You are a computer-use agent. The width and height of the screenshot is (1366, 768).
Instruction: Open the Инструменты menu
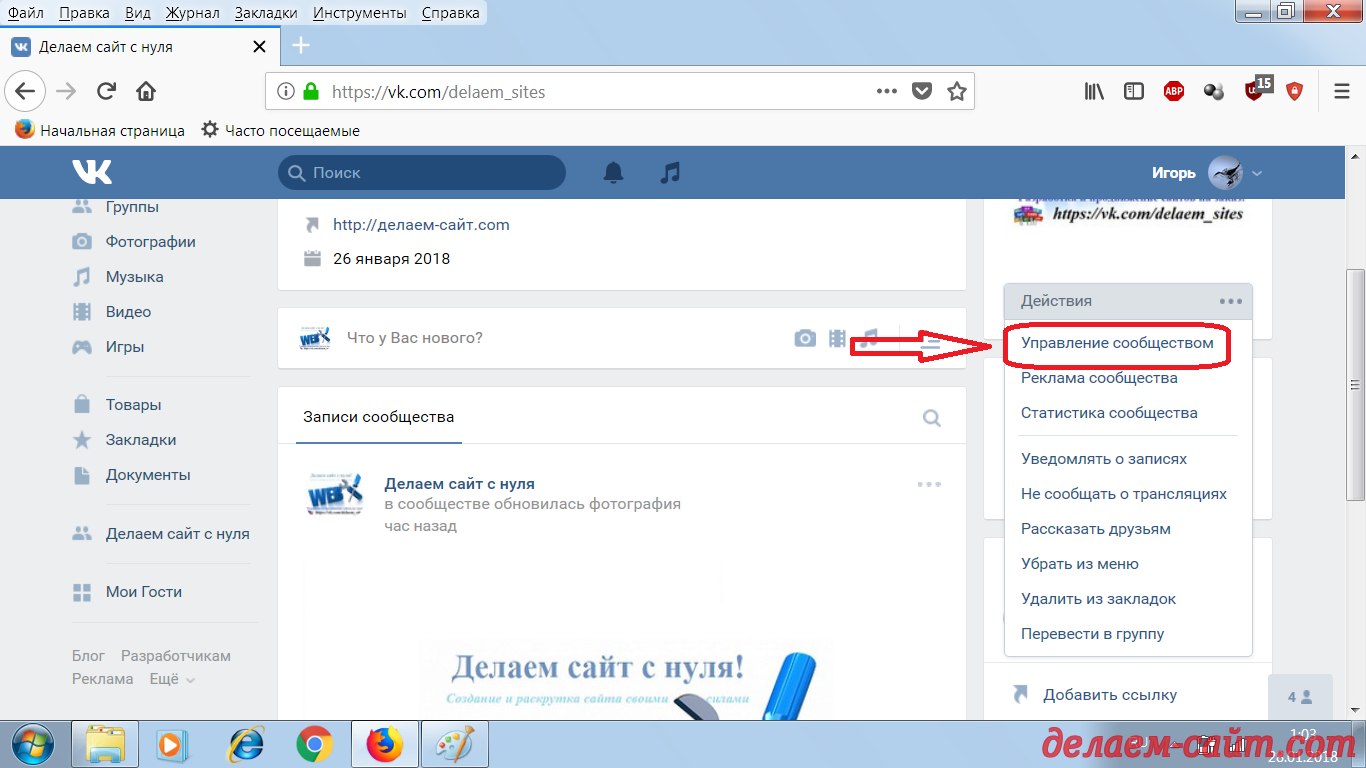coord(359,13)
